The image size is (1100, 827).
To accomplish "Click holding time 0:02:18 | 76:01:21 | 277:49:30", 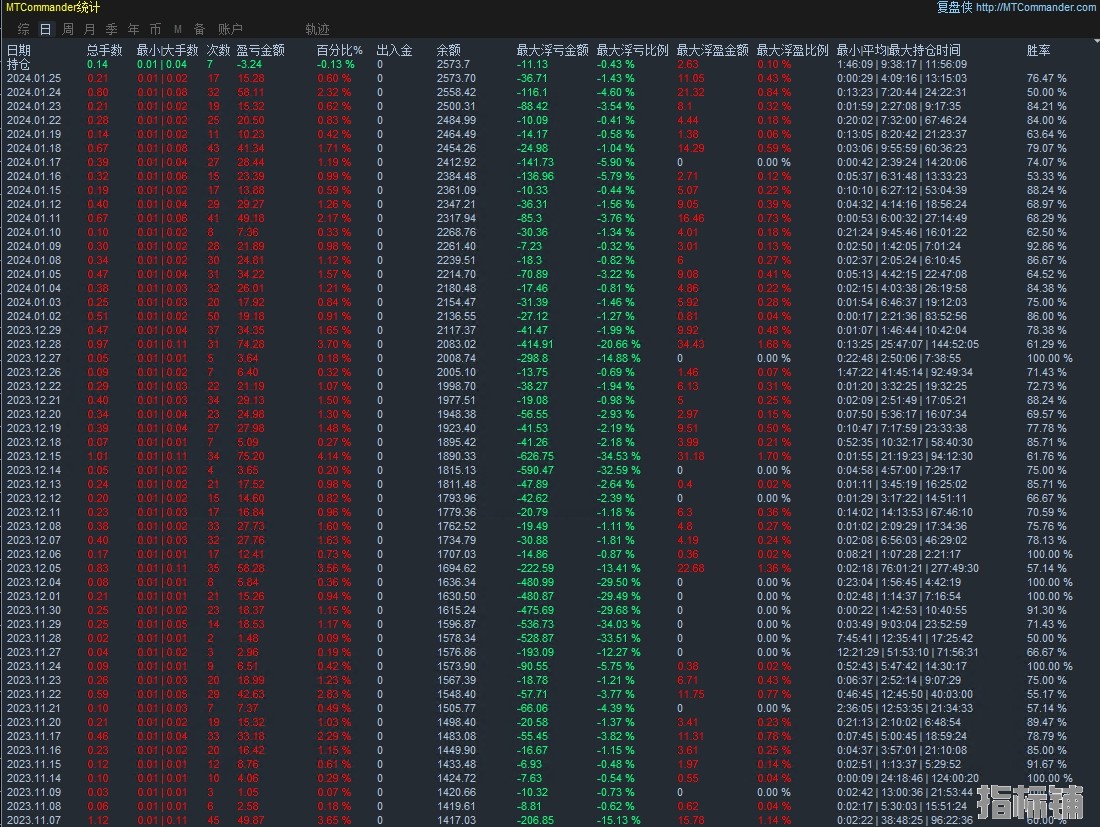I will (x=908, y=568).
